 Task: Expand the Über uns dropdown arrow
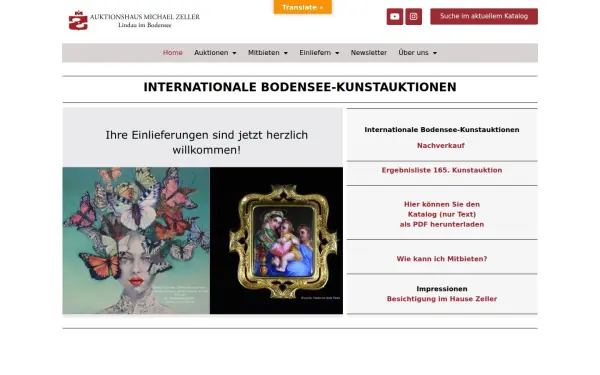(435, 53)
